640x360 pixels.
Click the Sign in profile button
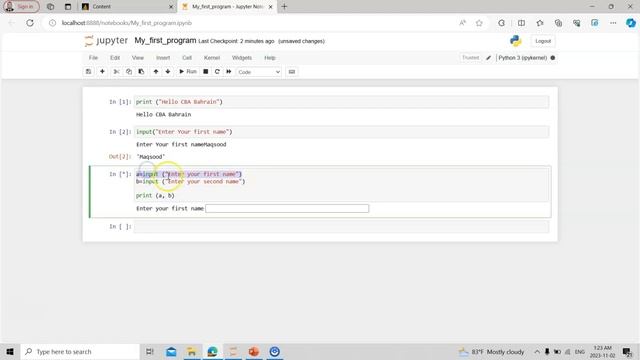pyautogui.click(x=21, y=7)
